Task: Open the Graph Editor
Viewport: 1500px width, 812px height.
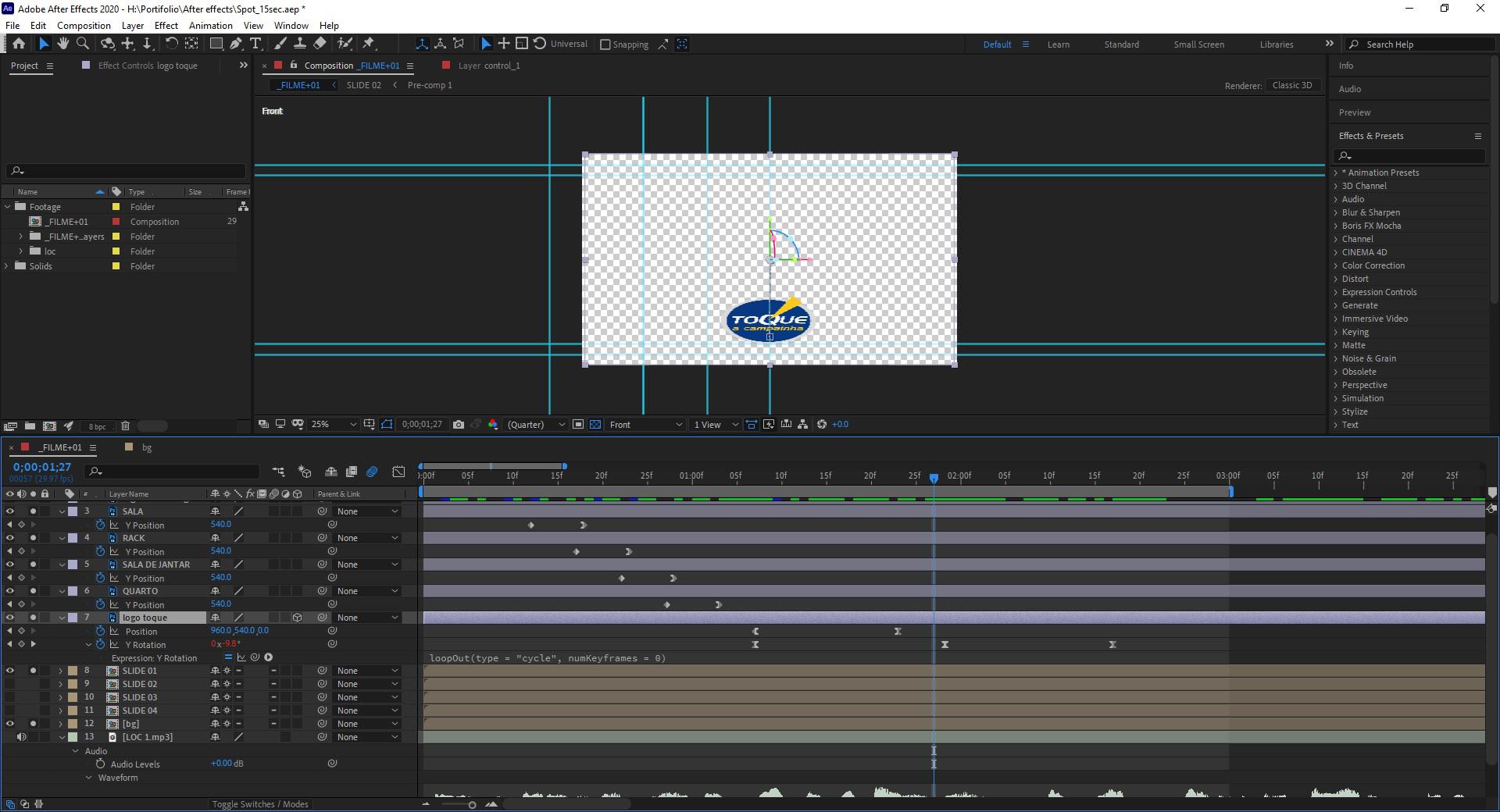Action: [398, 472]
